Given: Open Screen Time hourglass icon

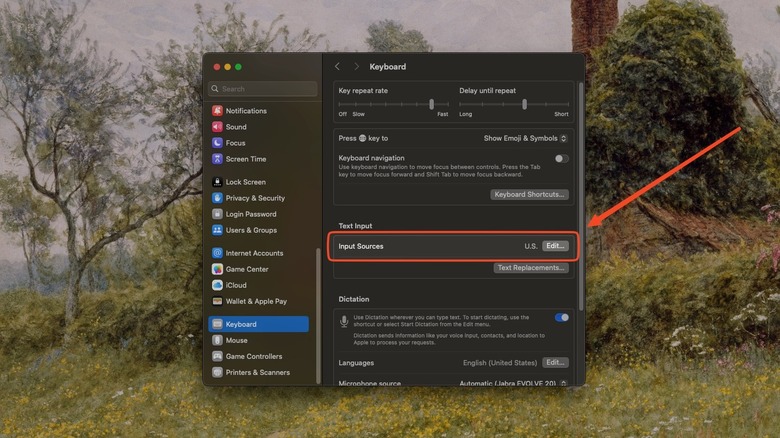Looking at the screenshot, I should click(217, 159).
